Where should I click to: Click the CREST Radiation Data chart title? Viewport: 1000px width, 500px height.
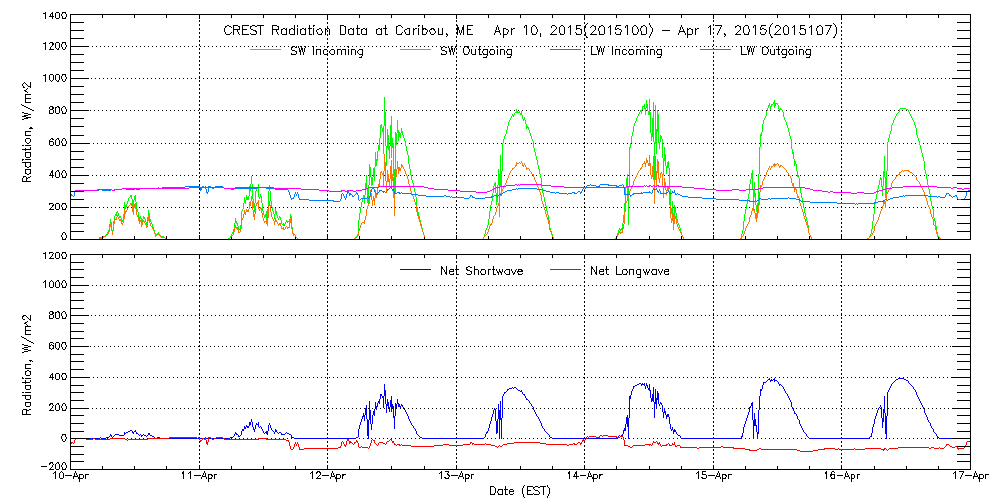pyautogui.click(x=530, y=31)
